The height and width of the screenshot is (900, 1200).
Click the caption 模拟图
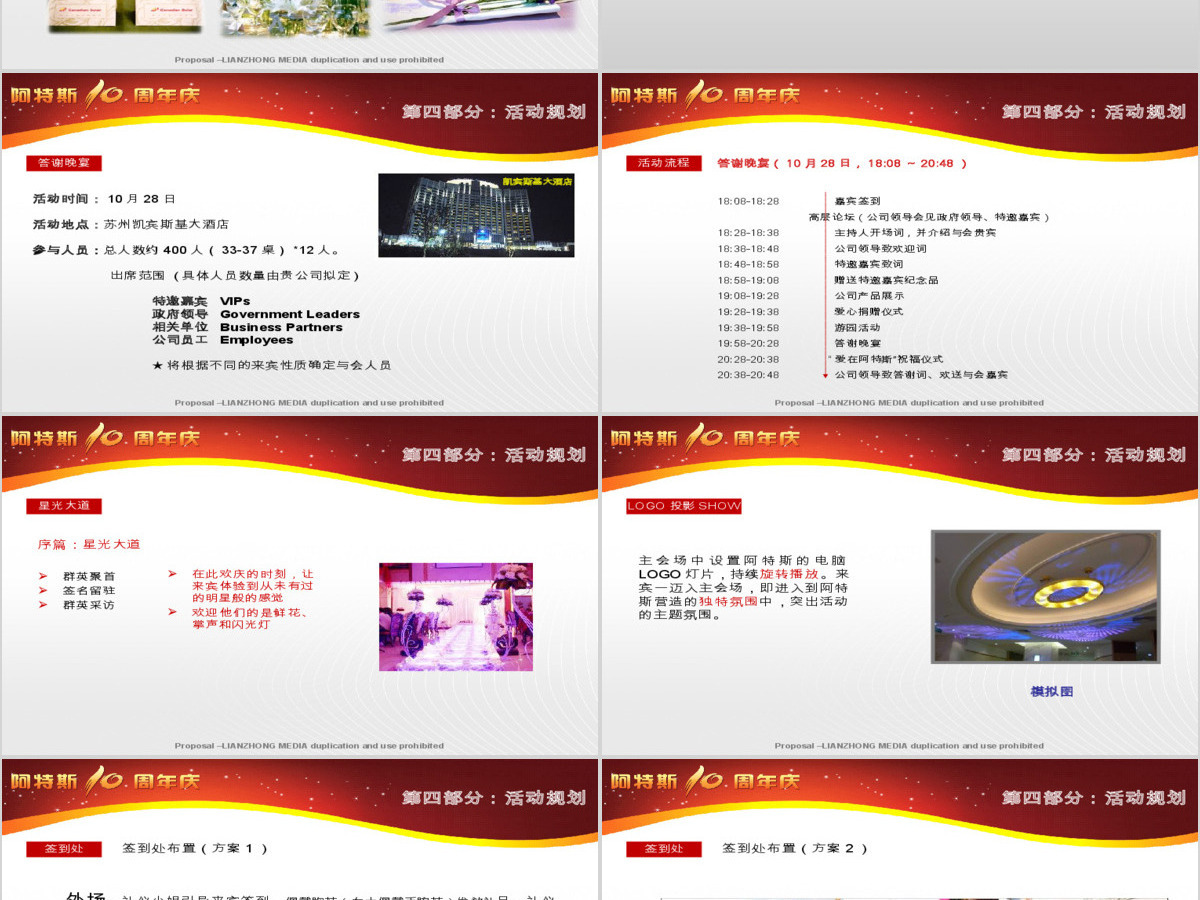coord(1052,691)
